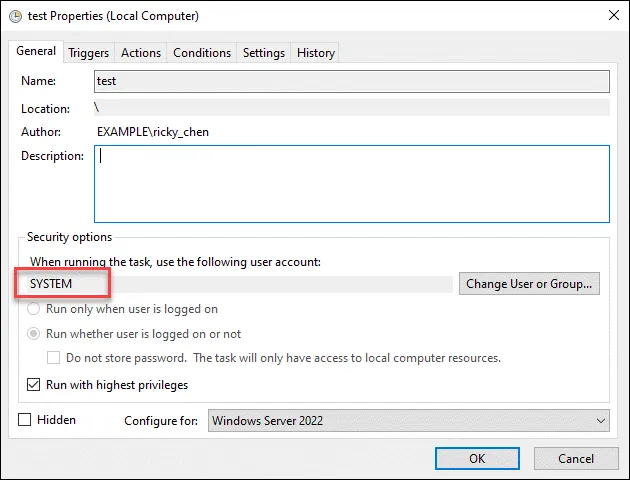Screen dimensions: 630x480
Task: Uncheck Run with highest privileges
Action: point(33,384)
